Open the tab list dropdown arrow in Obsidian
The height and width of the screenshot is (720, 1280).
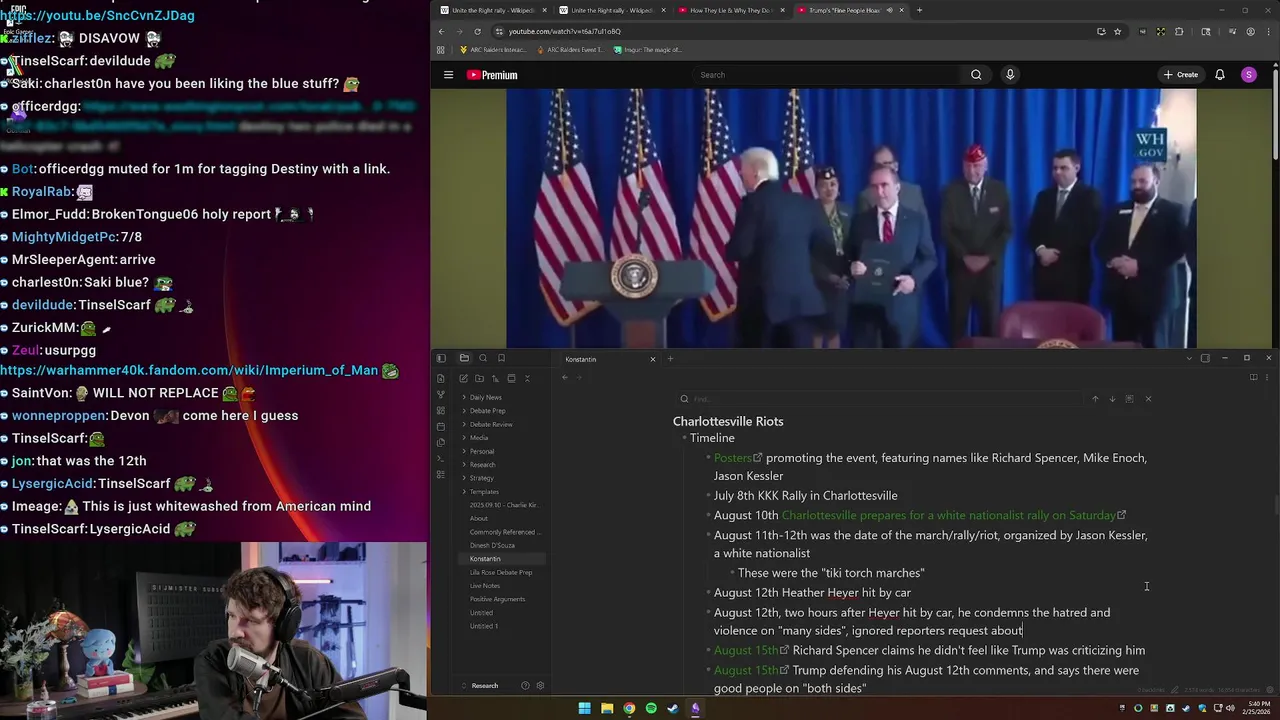click(x=1189, y=358)
